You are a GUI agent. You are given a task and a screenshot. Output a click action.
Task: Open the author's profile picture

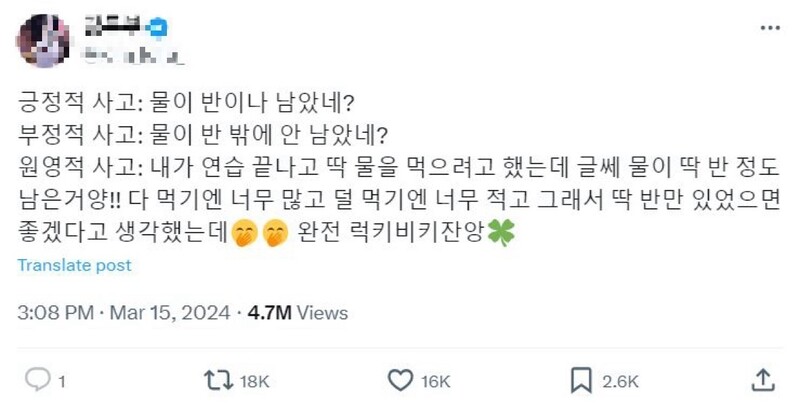tap(44, 39)
